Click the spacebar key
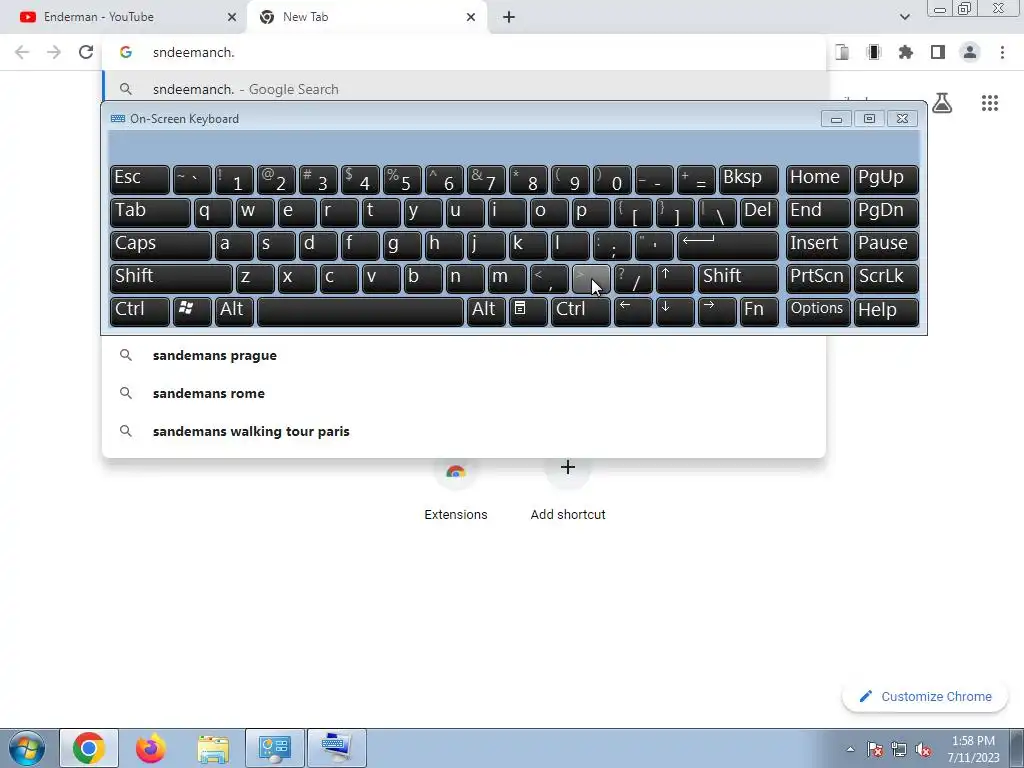 tap(360, 312)
